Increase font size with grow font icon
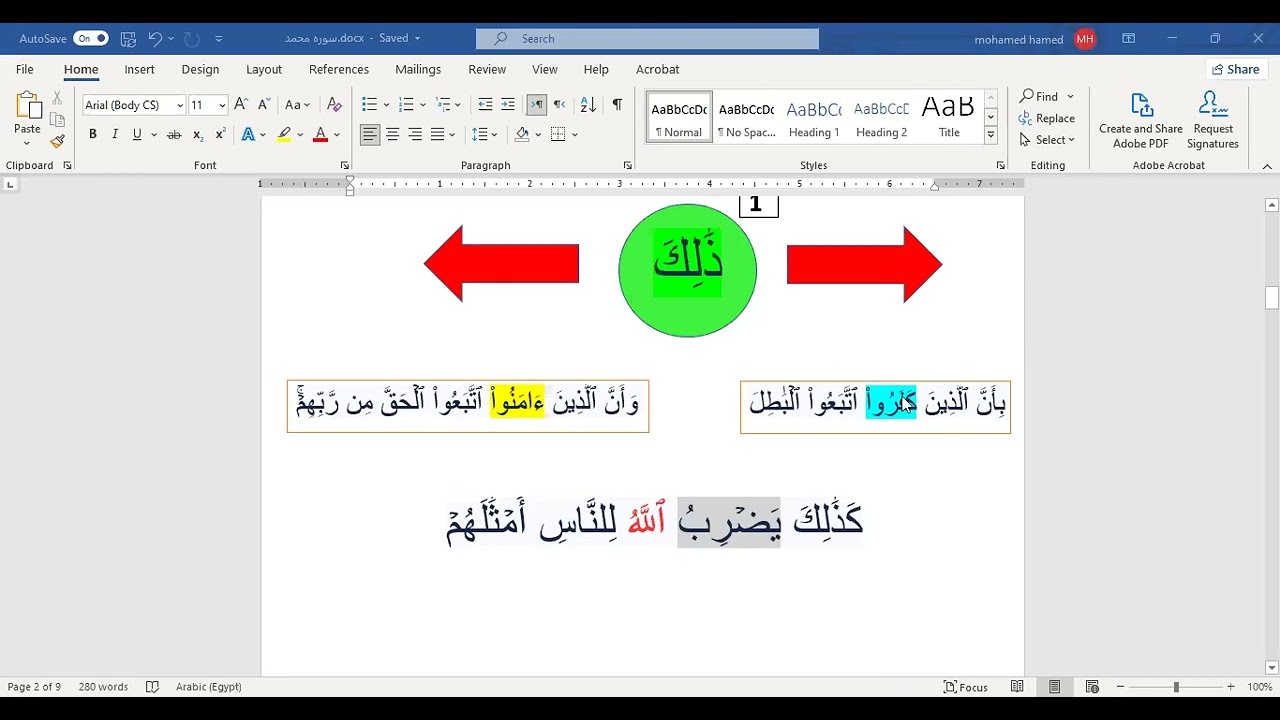The image size is (1280, 720). pos(241,105)
